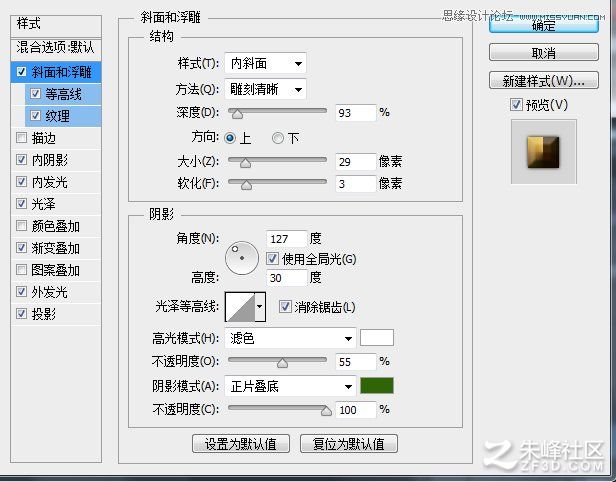Toggle the 渐变叠加 checkbox

(x=21, y=247)
